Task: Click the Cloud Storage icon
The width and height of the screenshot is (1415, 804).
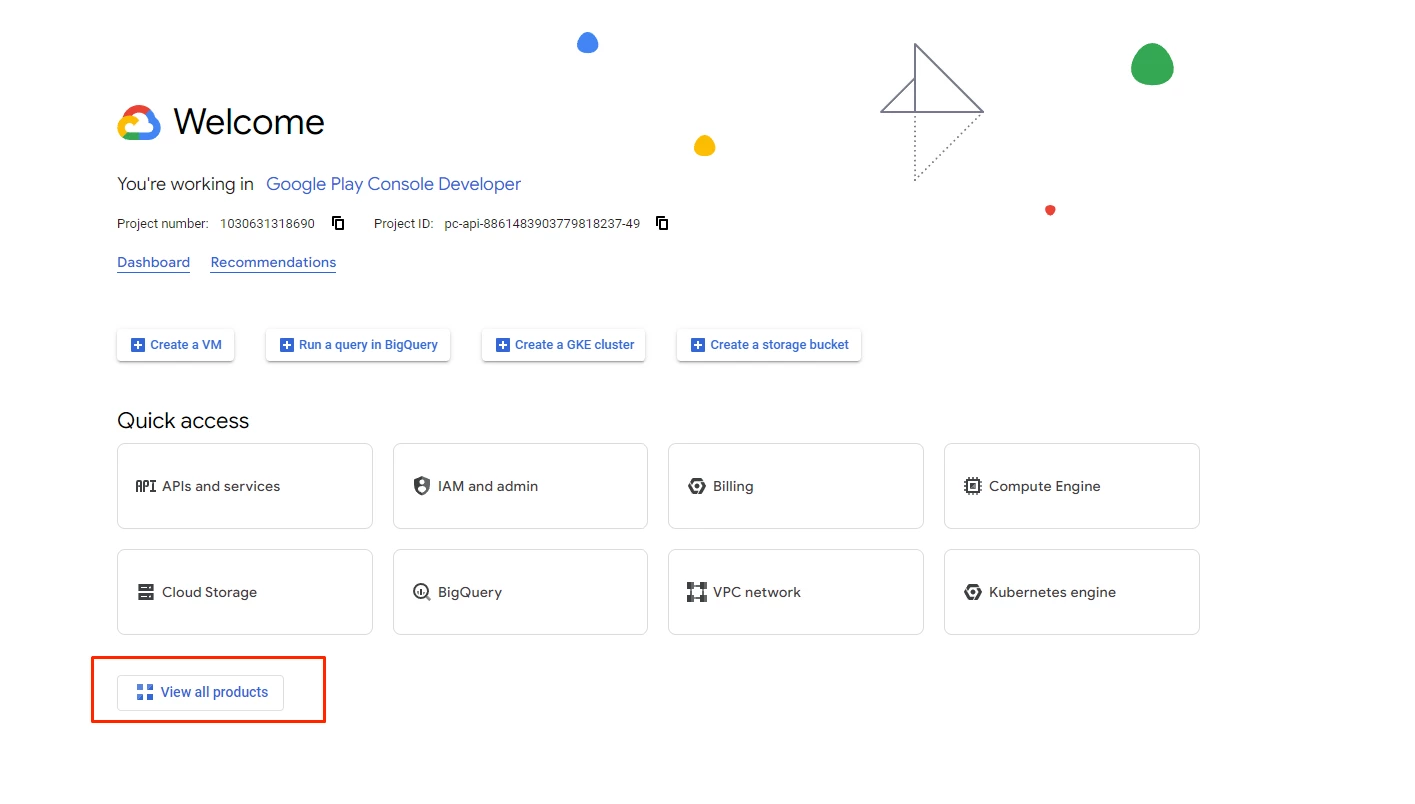Action: point(146,592)
